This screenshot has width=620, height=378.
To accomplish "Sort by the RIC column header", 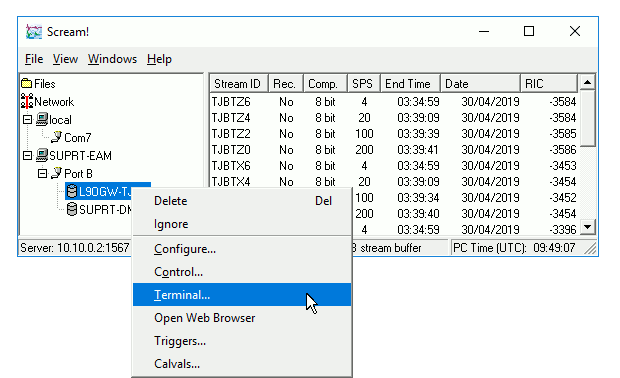I will (549, 83).
